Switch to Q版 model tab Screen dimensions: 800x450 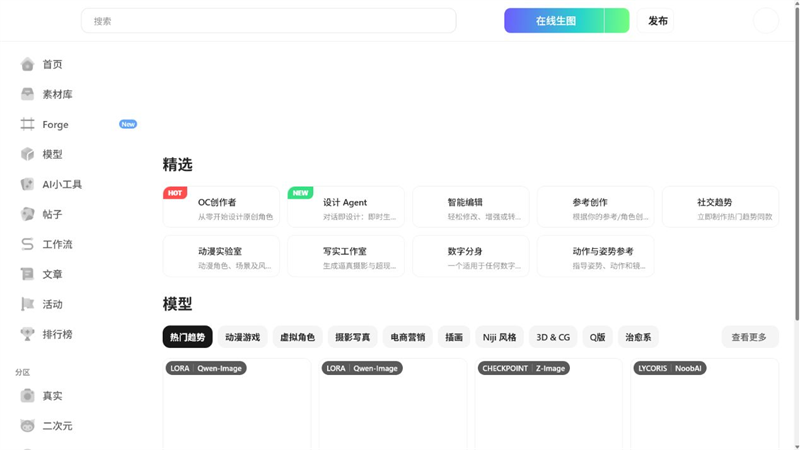tap(597, 337)
